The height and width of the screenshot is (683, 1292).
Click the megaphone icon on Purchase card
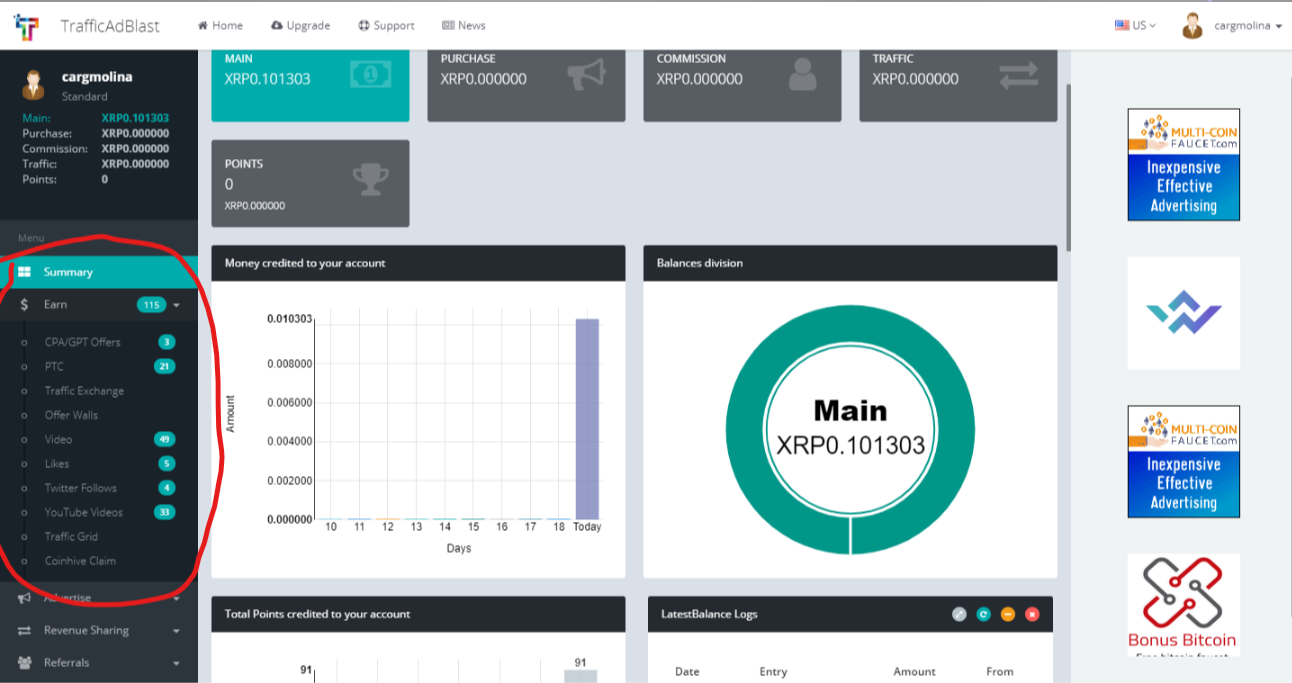pyautogui.click(x=587, y=75)
